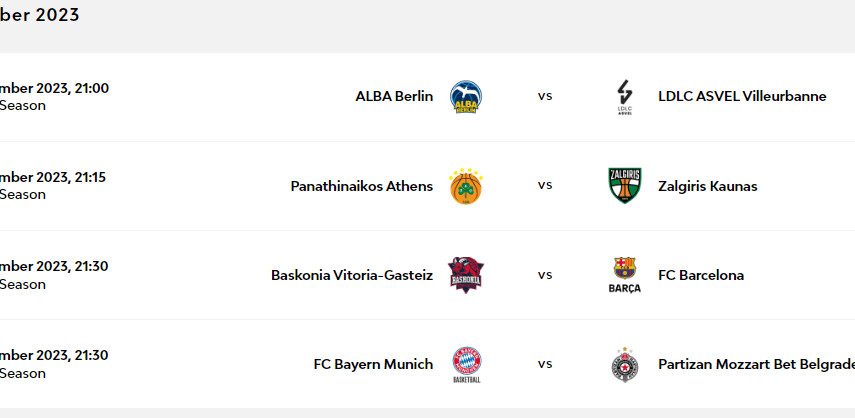This screenshot has height=418, width=855.
Task: Click the ALBA Berlin team logo
Action: tap(466, 97)
